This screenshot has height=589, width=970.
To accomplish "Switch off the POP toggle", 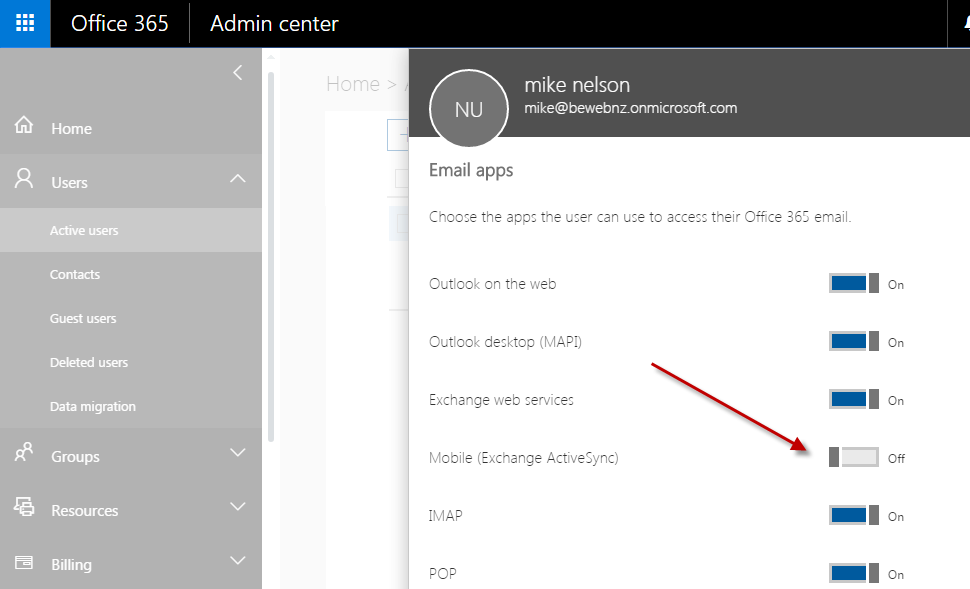I will pyautogui.click(x=854, y=573).
